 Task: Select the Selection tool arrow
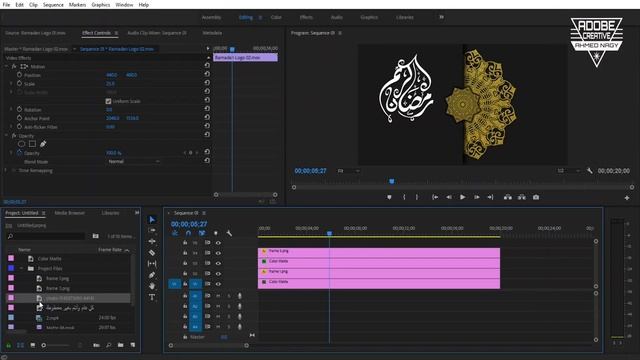point(152,220)
